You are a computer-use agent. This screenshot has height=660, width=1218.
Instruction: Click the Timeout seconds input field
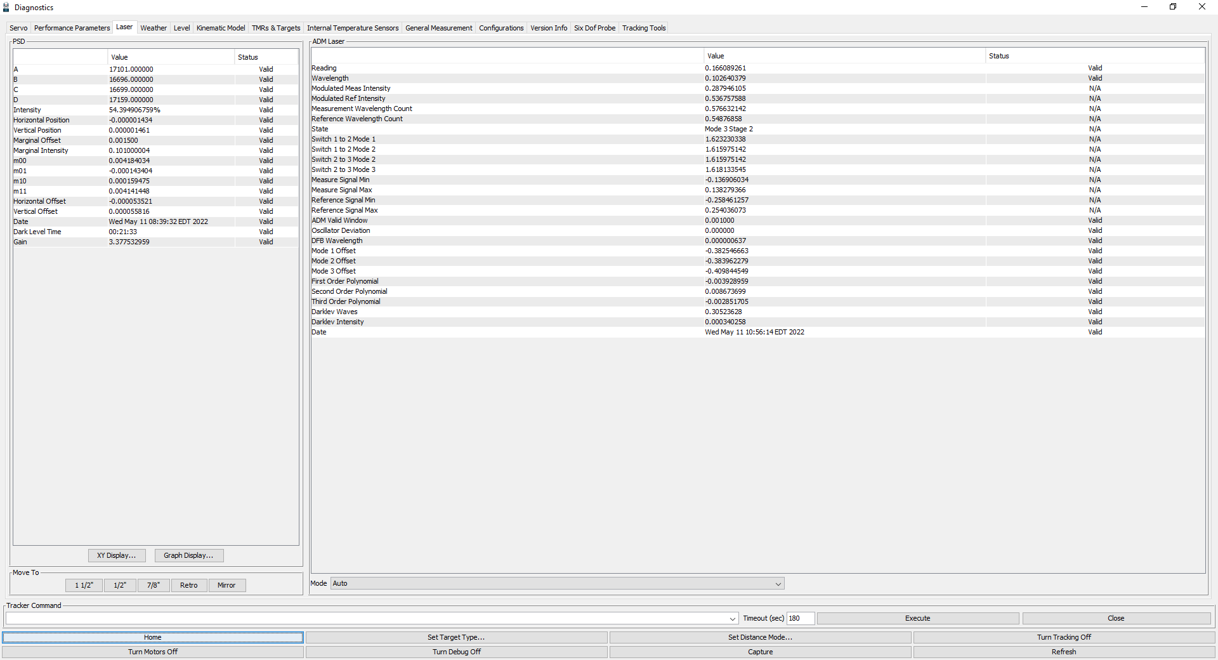coord(799,619)
